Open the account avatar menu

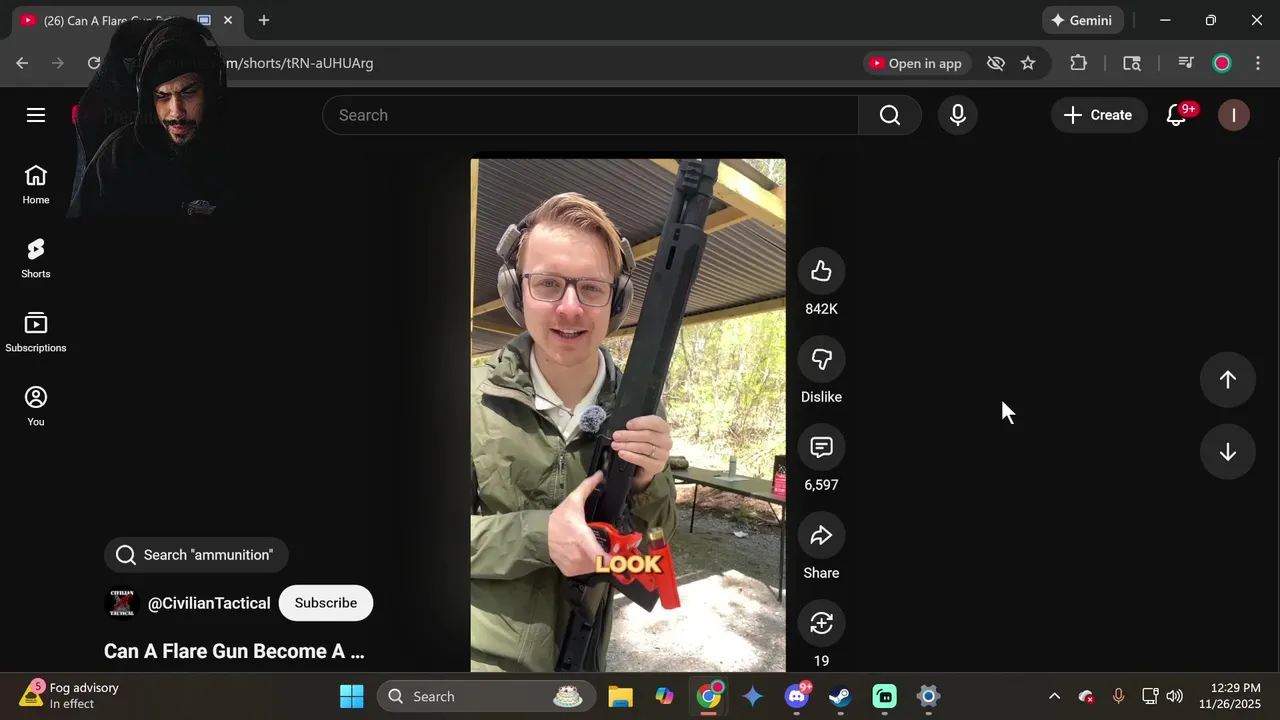1233,115
